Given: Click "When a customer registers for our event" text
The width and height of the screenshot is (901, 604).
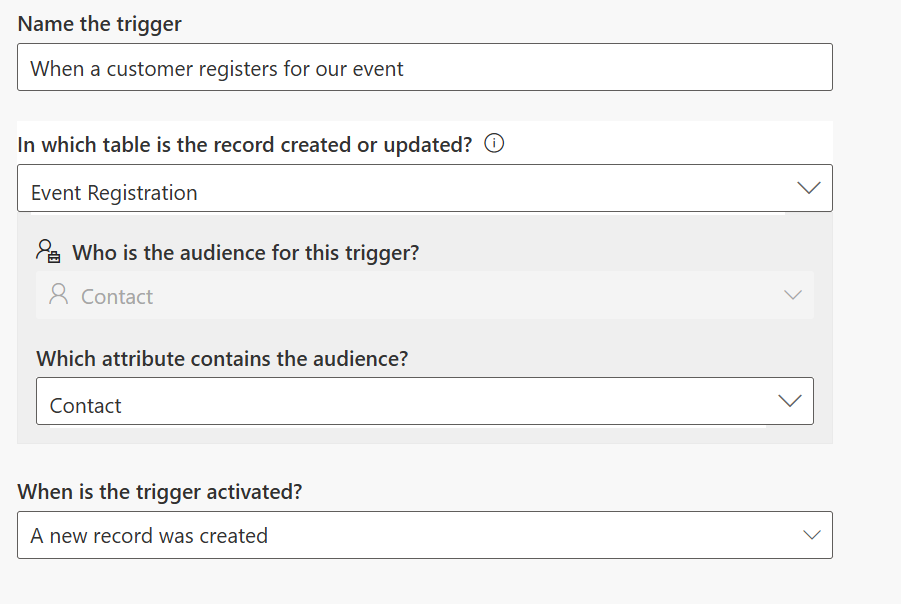Looking at the screenshot, I should (x=217, y=69).
